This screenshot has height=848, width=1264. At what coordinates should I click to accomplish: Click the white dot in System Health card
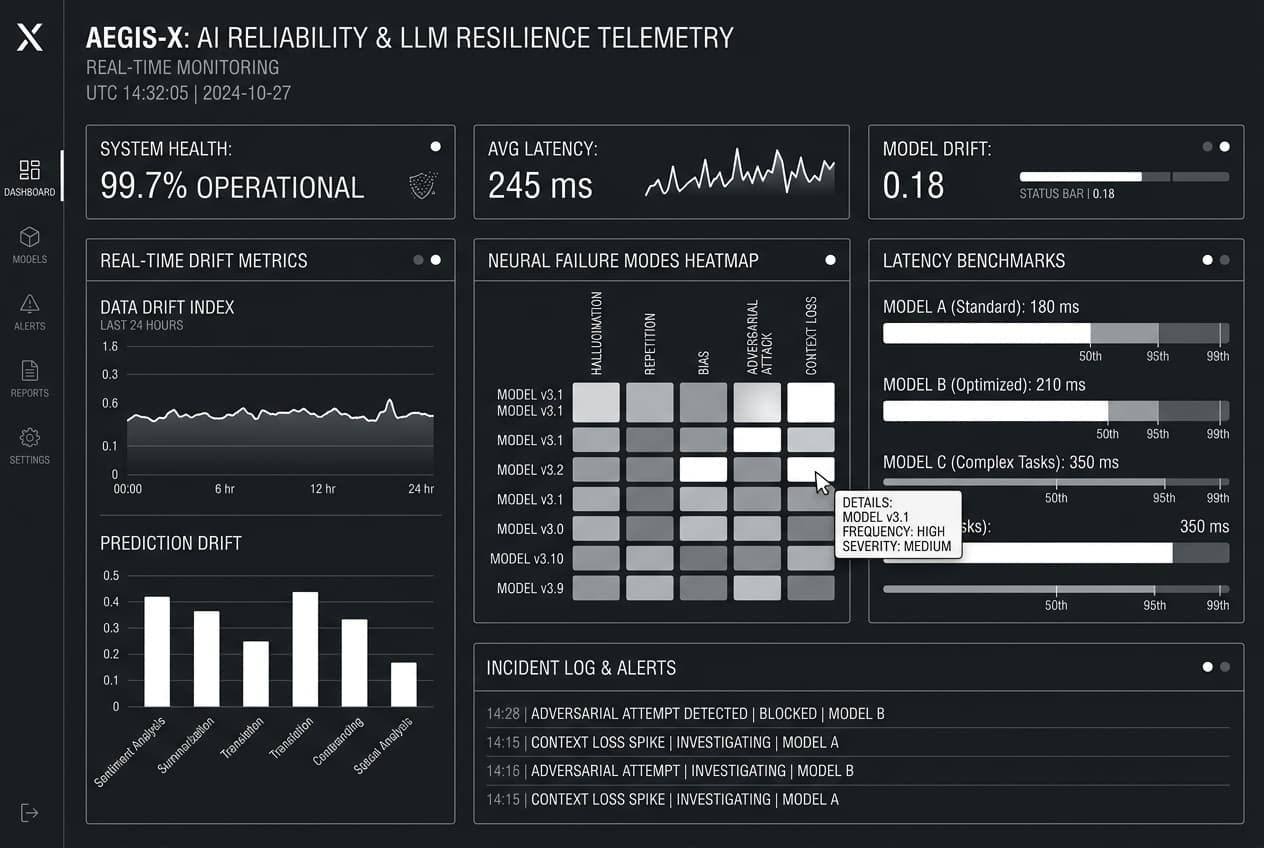(435, 146)
